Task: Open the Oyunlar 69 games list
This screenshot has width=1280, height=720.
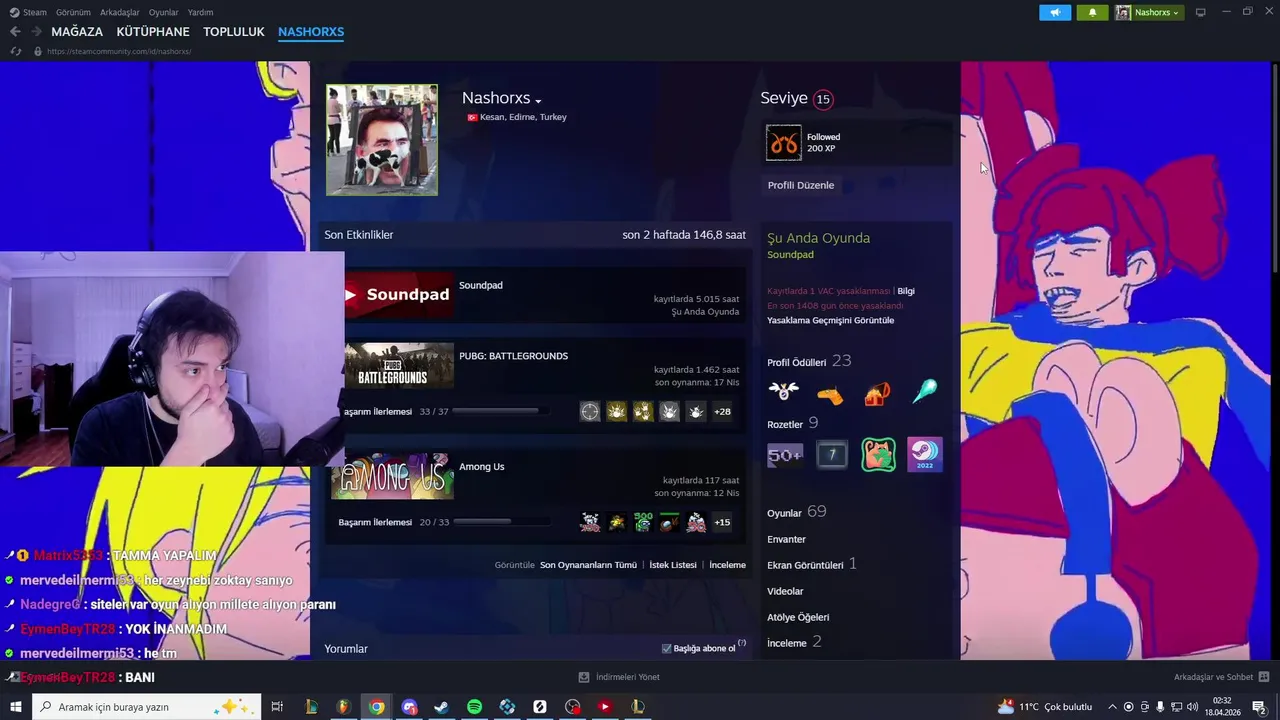Action: [797, 512]
